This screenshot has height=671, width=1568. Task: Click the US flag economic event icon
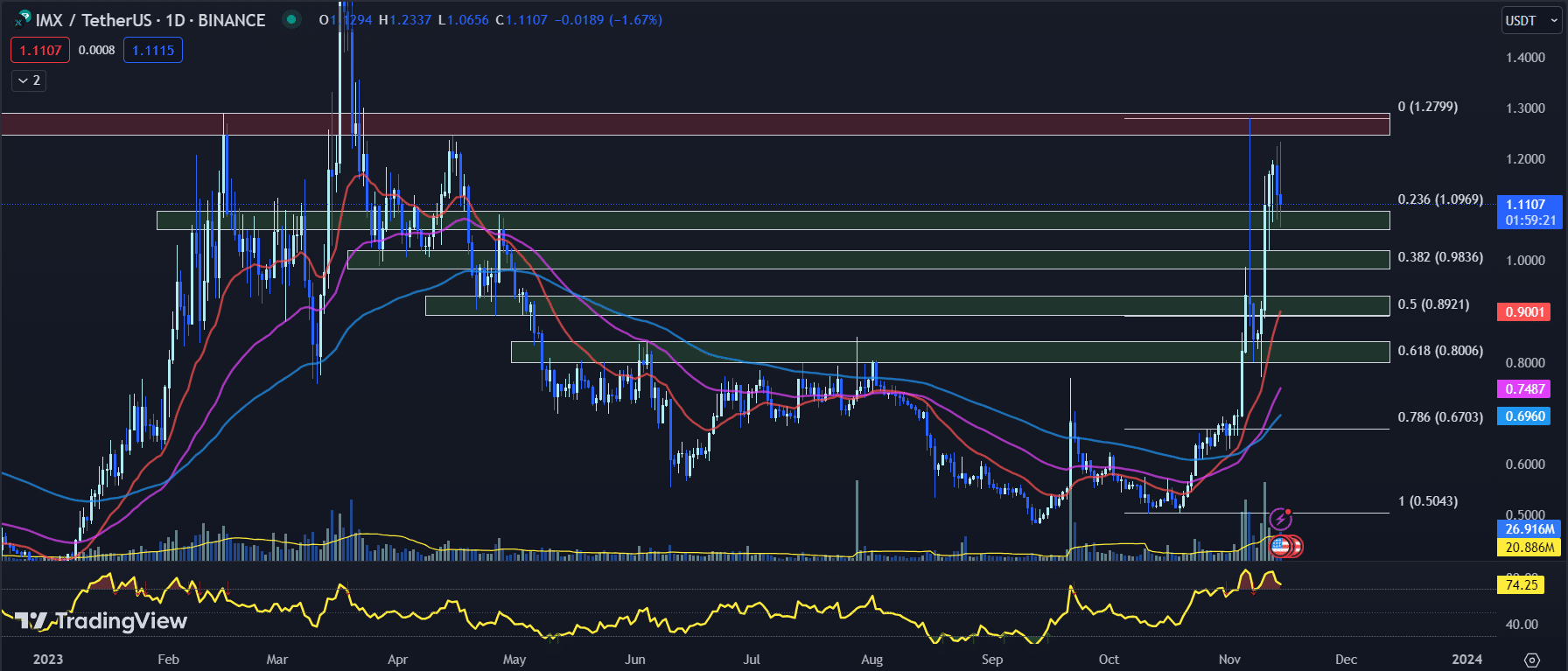[1280, 547]
